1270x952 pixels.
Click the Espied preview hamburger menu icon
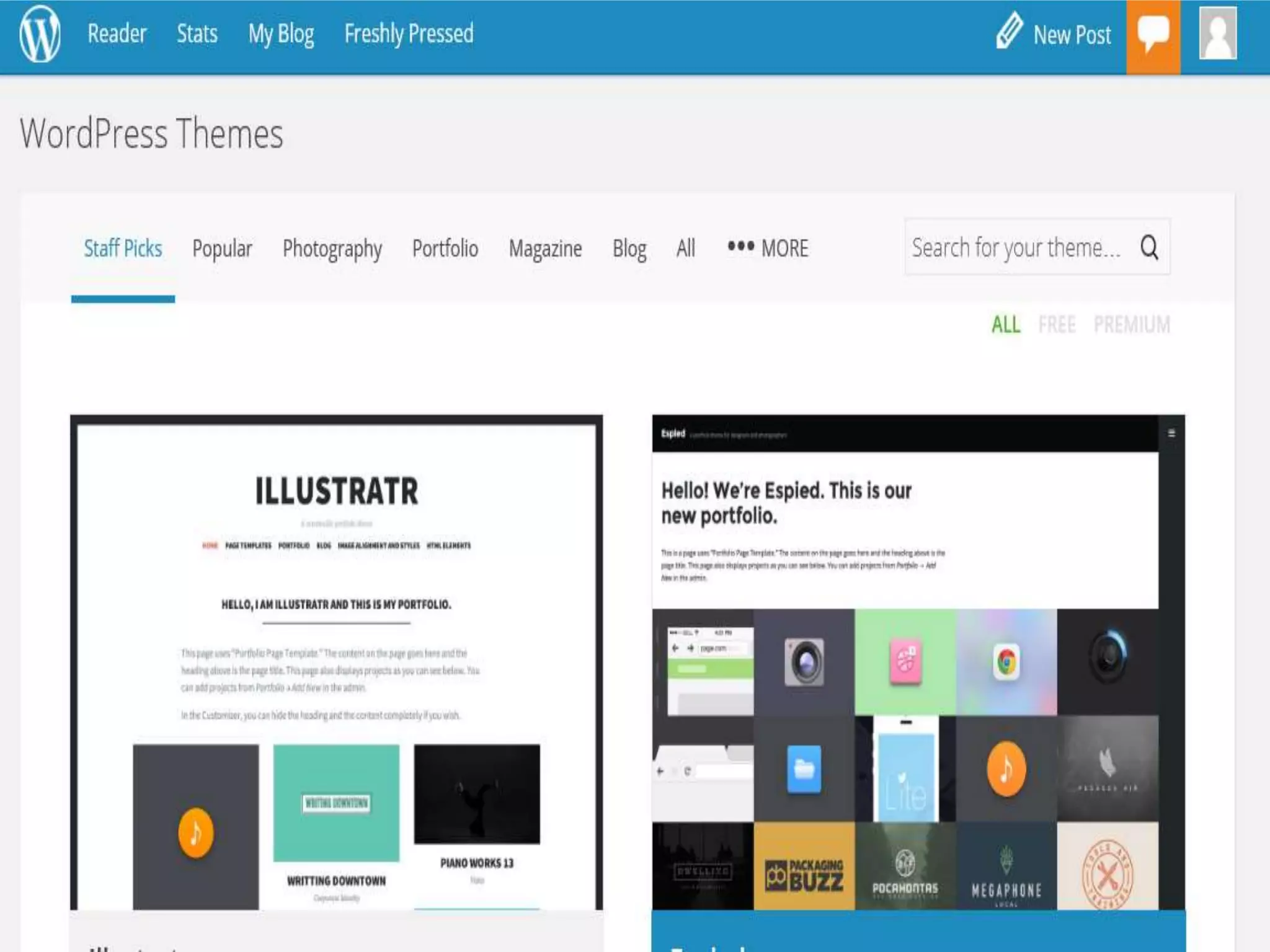click(1171, 433)
